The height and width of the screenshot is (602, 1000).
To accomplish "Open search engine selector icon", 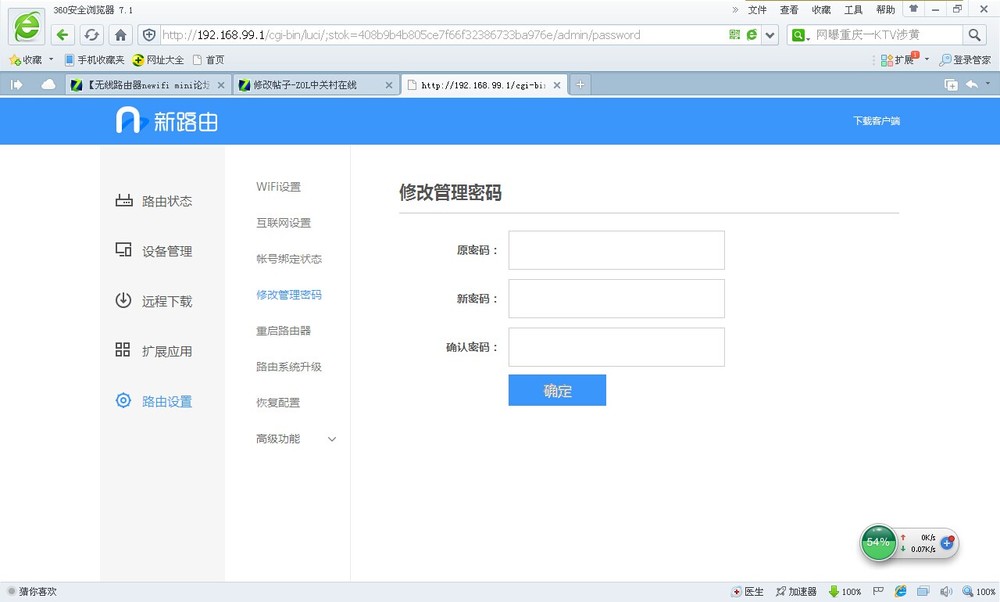I will coord(800,35).
